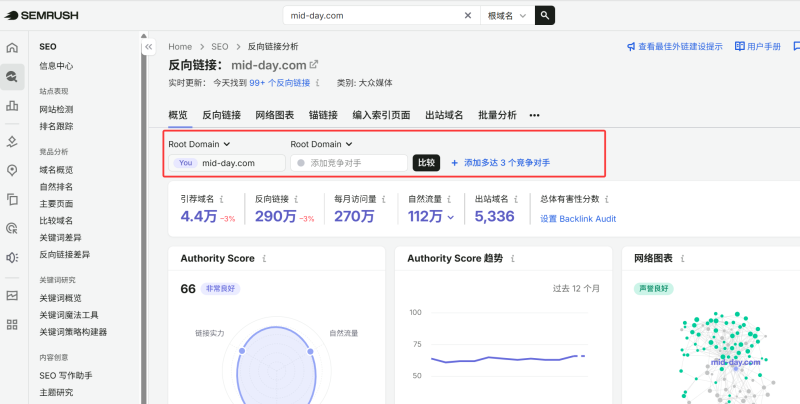Screen dimensions: 800x404
Task: Click SEO in breadcrumb
Action: pos(219,46)
